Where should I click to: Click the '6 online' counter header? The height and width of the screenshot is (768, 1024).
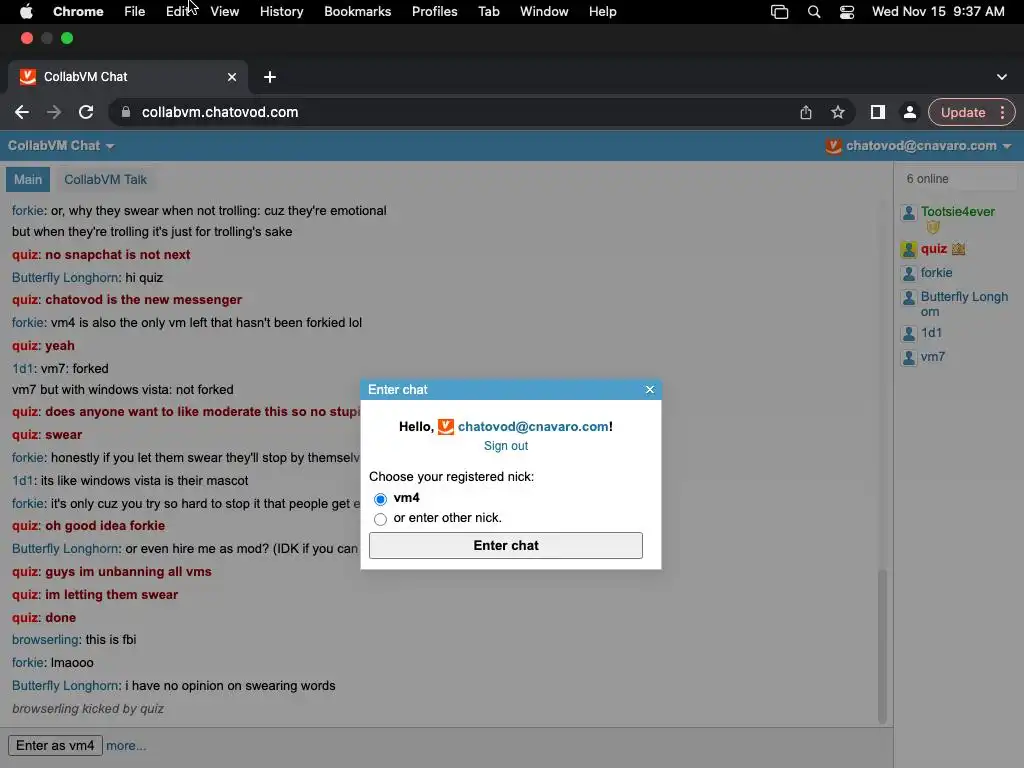pos(927,179)
